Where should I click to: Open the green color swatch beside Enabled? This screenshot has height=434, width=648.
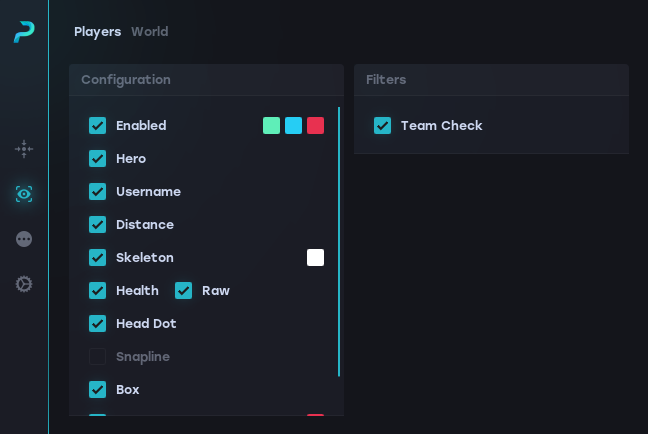(271, 126)
